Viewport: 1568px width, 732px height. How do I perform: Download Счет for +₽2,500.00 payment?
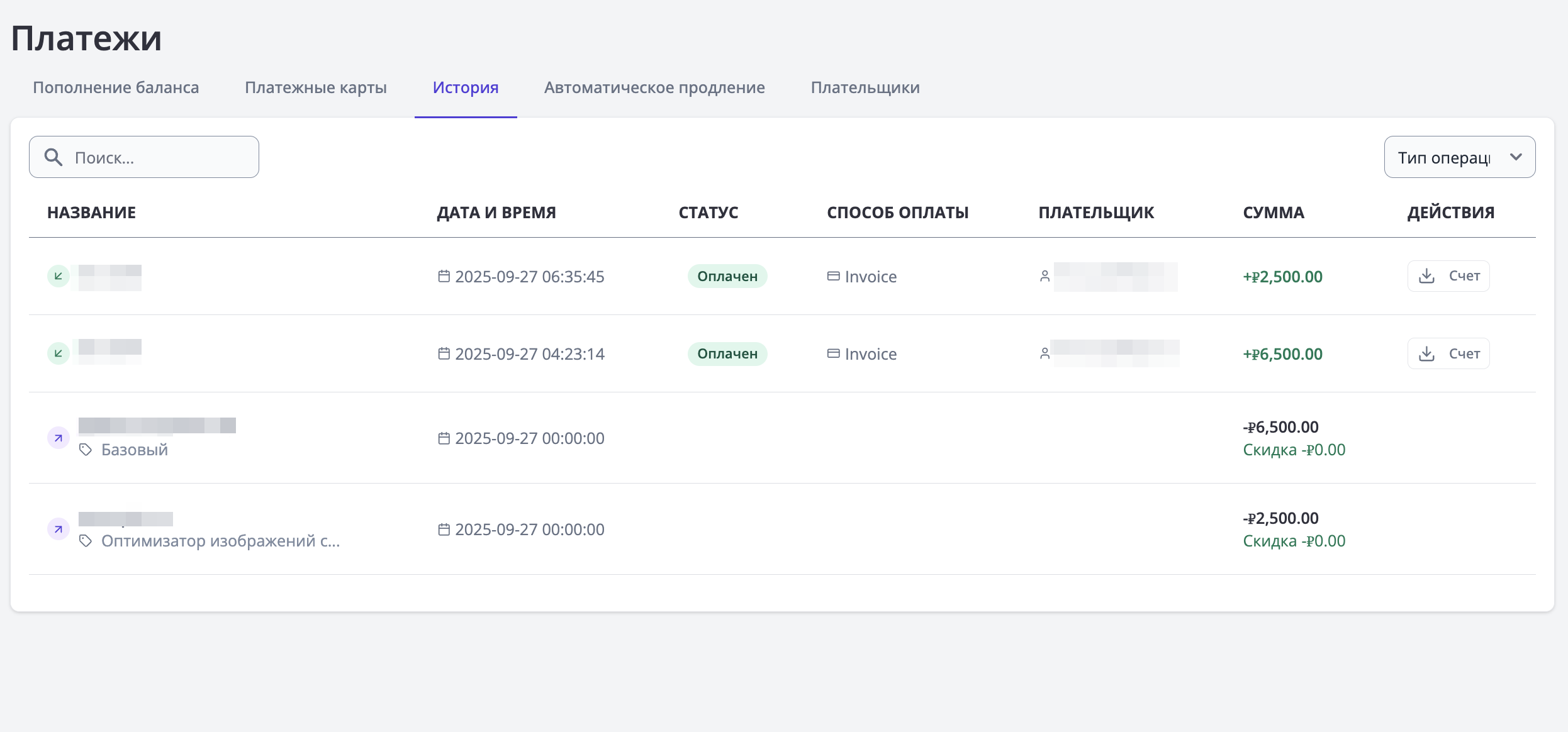pyautogui.click(x=1448, y=276)
